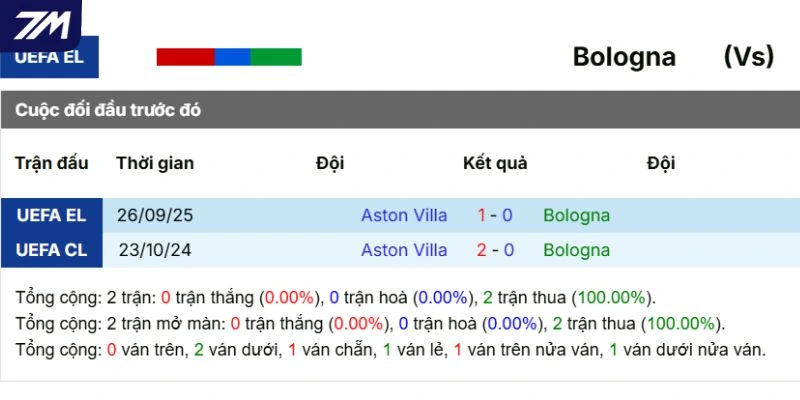Click the 7M logo

tap(40, 20)
